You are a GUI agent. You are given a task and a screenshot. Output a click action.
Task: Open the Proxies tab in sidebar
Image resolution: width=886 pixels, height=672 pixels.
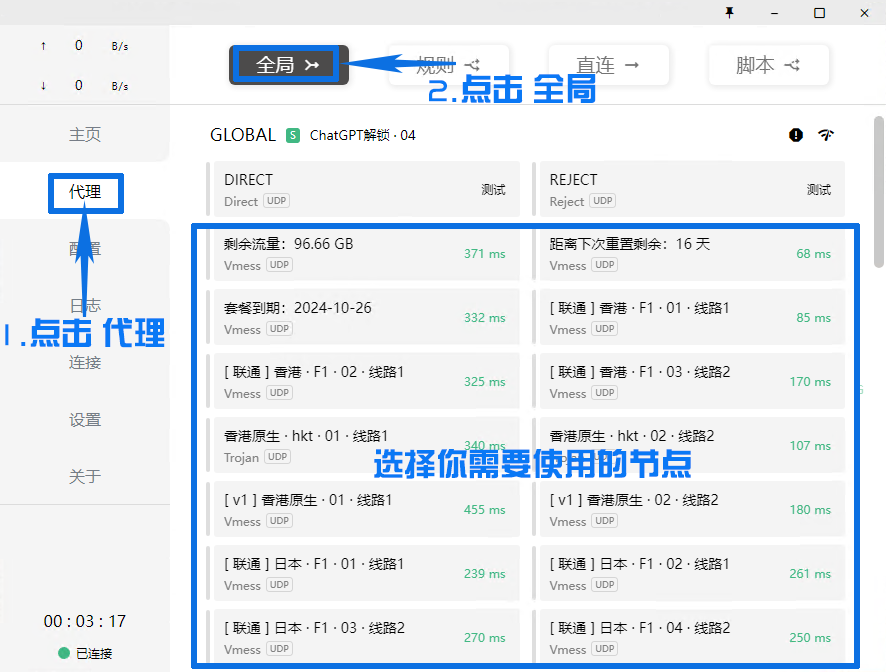tap(85, 191)
